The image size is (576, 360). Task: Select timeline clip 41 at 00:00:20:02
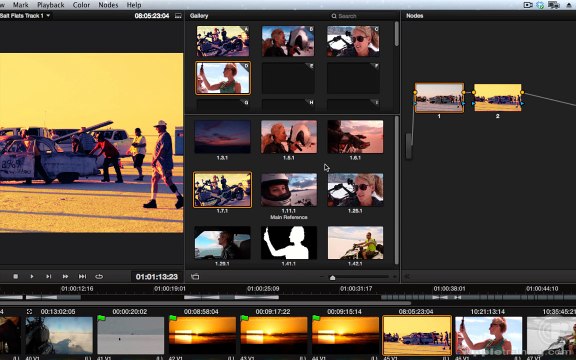pos(130,335)
